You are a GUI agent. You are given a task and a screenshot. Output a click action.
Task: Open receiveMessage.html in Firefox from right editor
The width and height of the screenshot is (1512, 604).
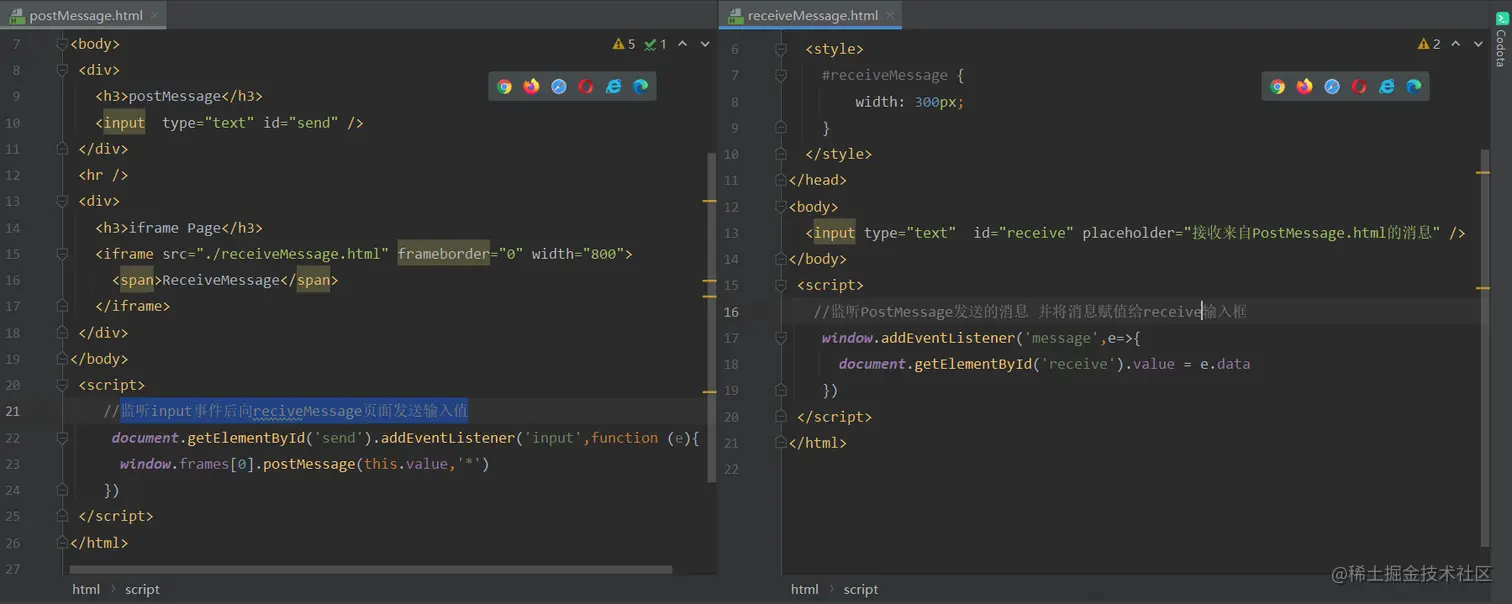(x=1305, y=87)
